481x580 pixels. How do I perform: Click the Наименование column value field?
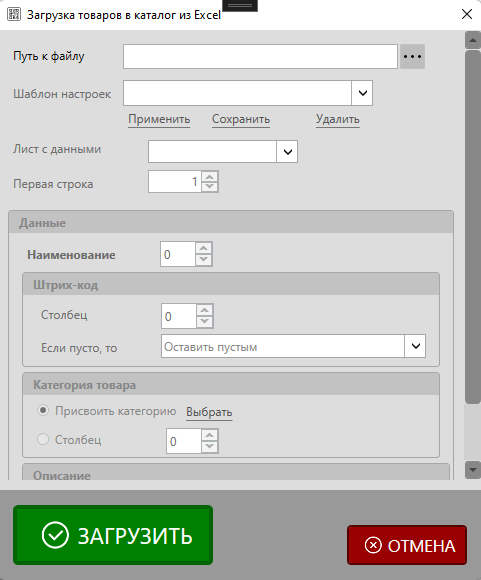pos(178,254)
